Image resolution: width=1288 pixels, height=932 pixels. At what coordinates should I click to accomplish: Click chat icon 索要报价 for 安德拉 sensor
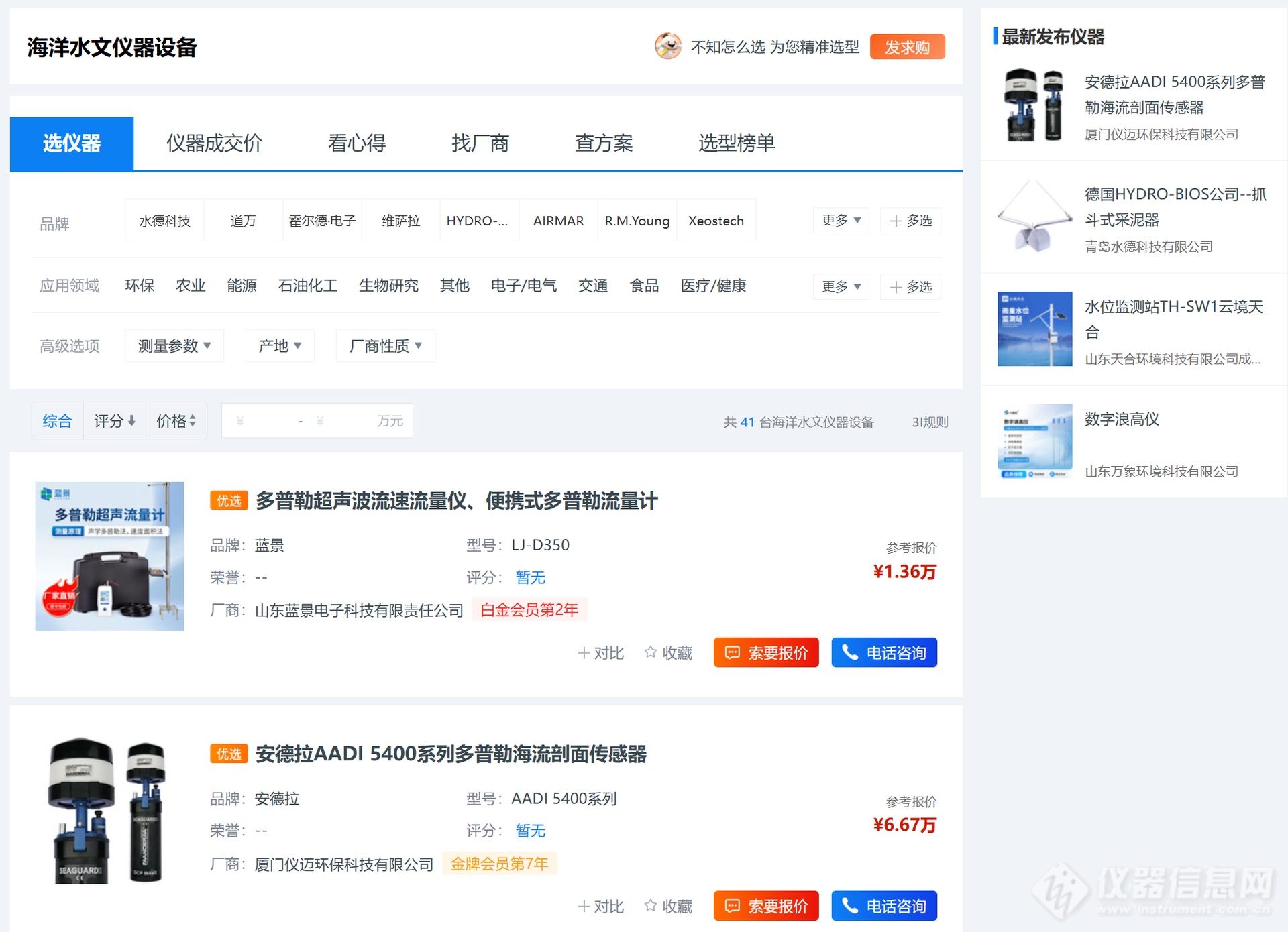(732, 906)
